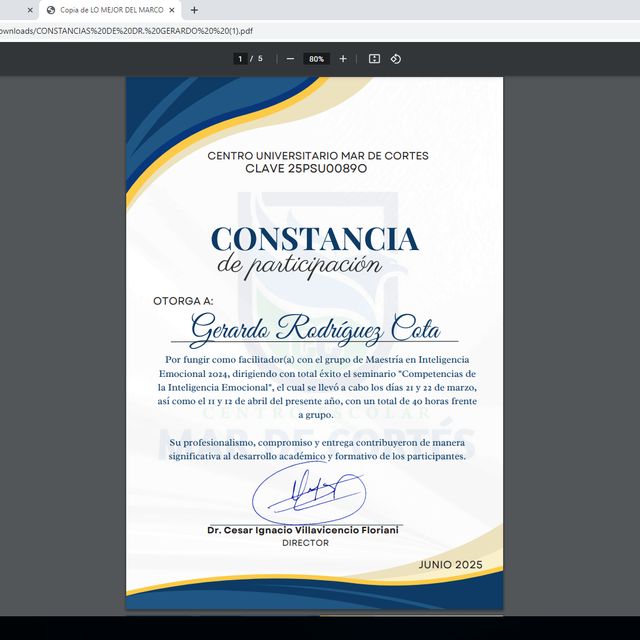Image resolution: width=640 pixels, height=640 pixels.
Task: Click the zoom in plus button
Action: click(343, 59)
